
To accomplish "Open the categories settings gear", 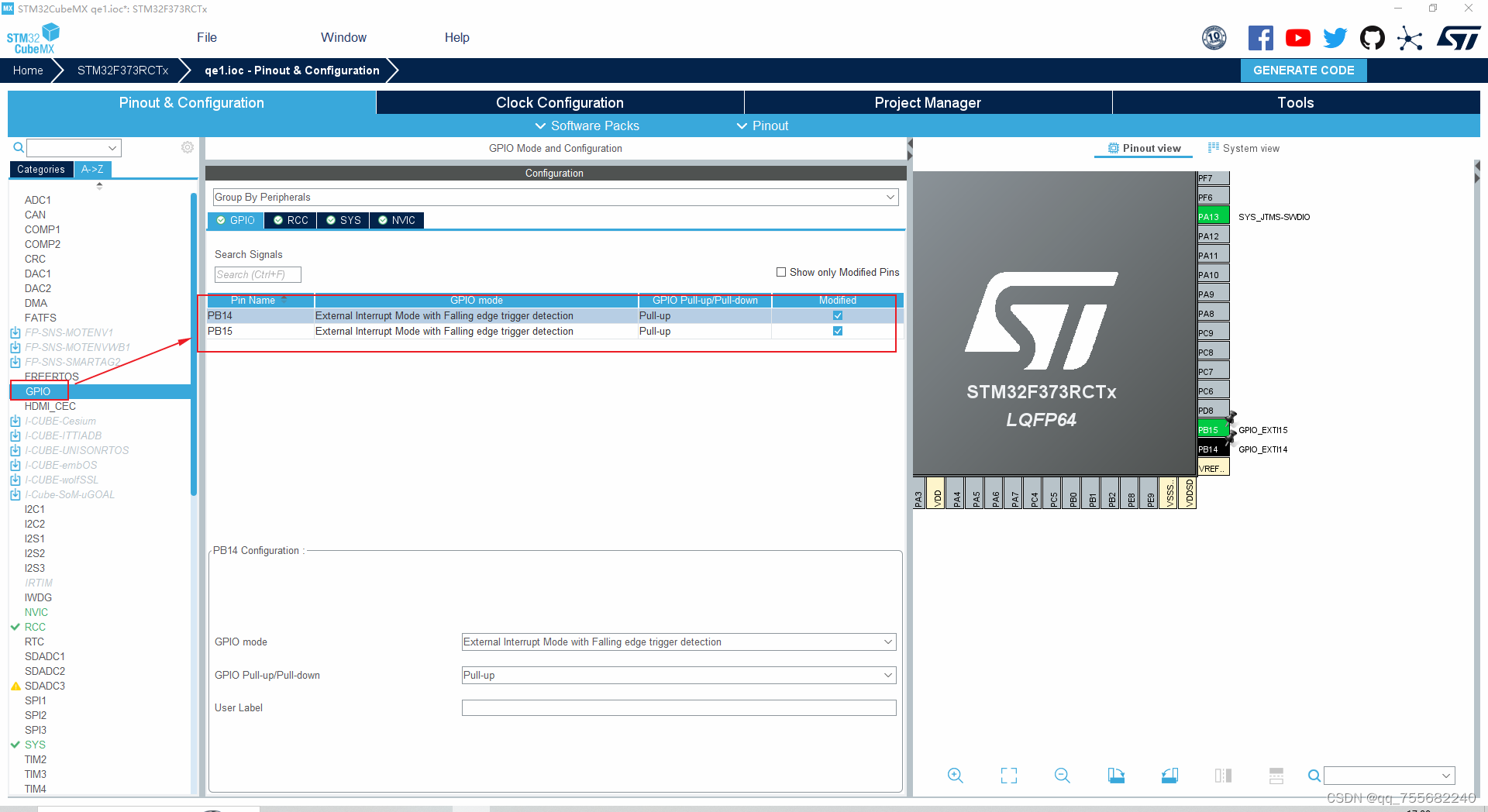I will coord(188,147).
